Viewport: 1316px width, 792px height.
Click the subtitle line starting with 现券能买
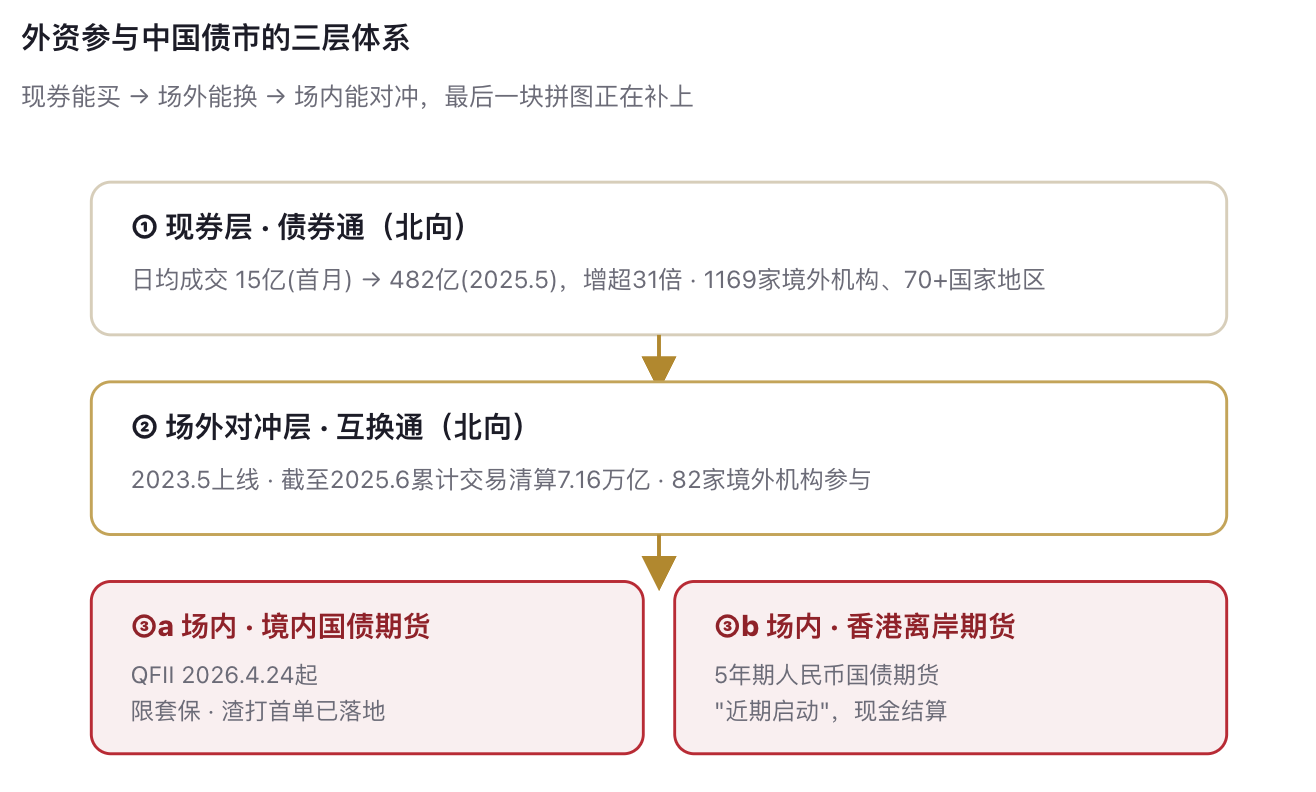tap(357, 97)
